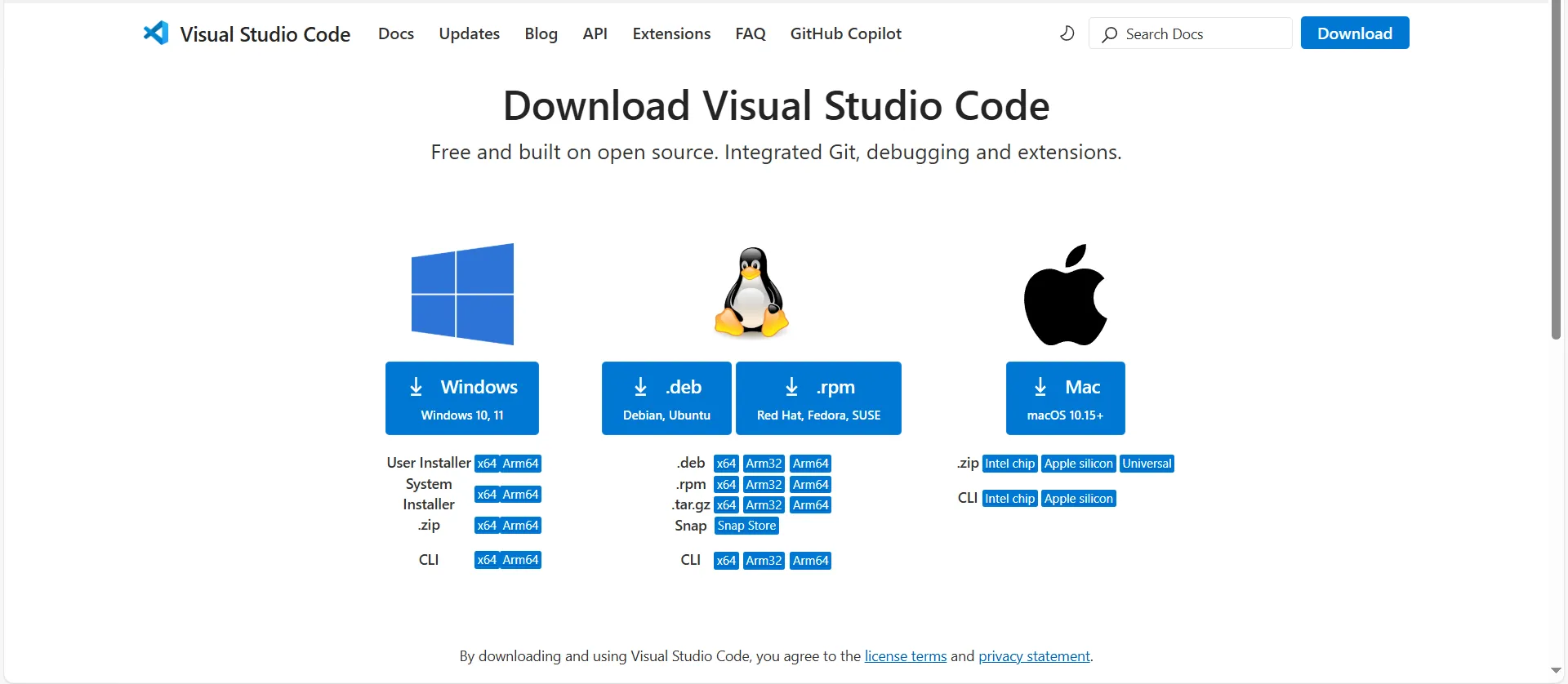Download the Mac macOS 10.15+ build

1065,398
